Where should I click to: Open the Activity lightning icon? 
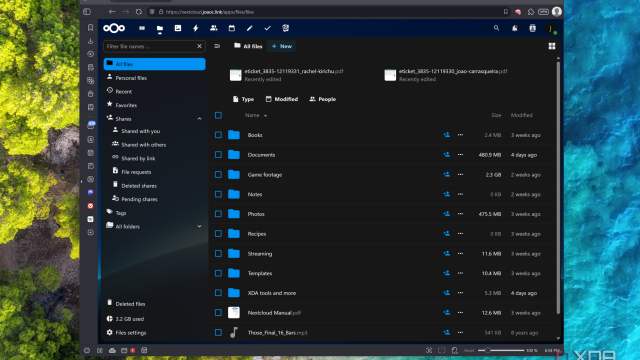(x=196, y=28)
